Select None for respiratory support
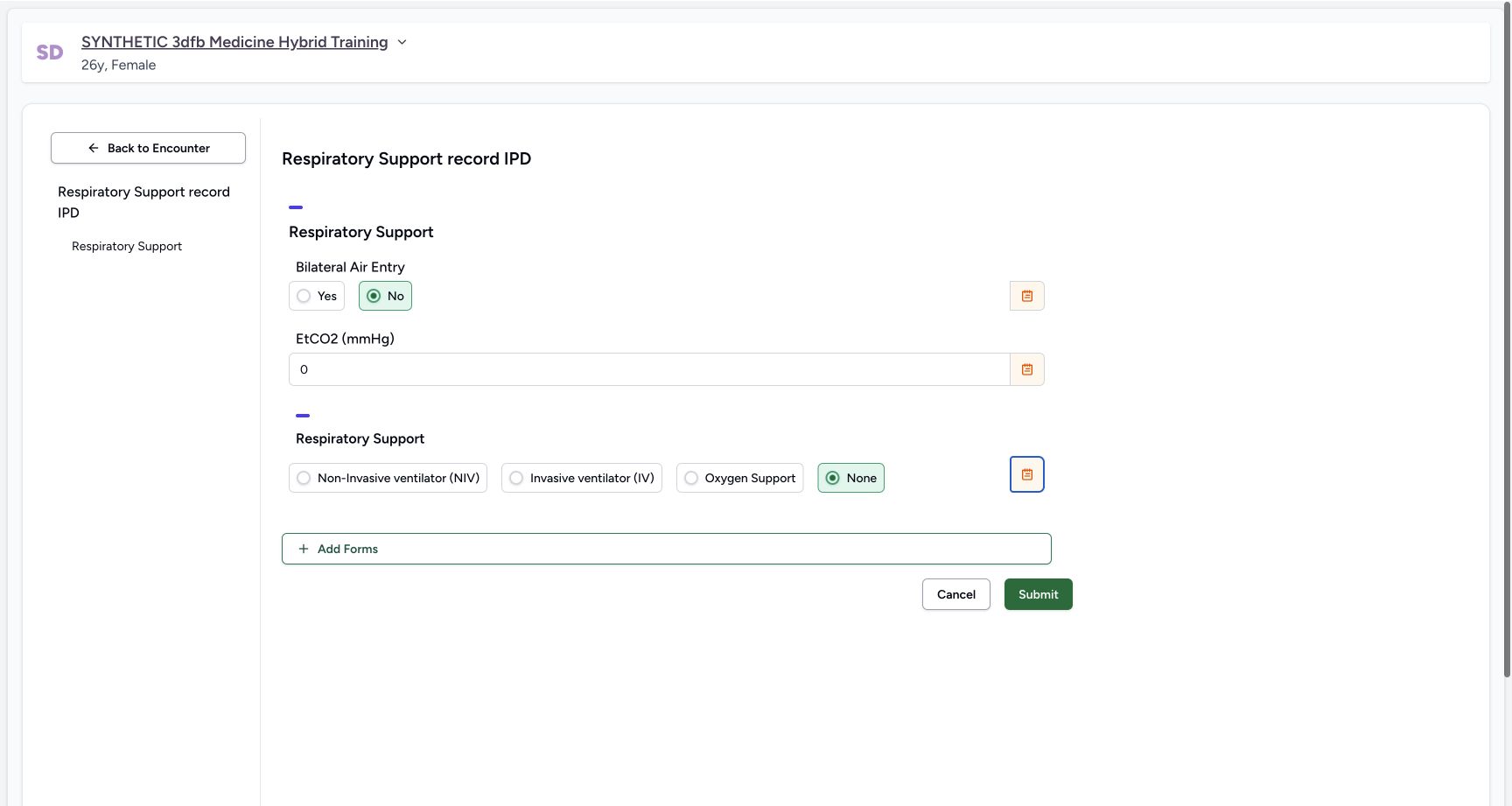Viewport: 1512px width, 806px height. pyautogui.click(x=850, y=478)
